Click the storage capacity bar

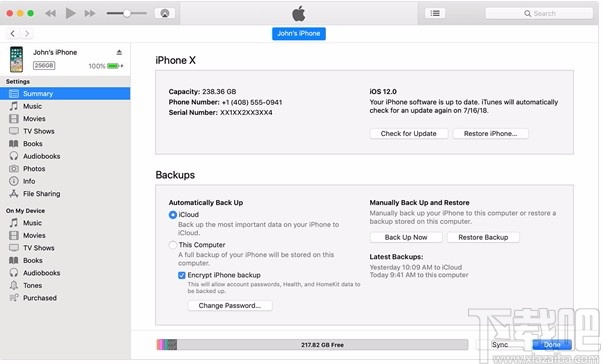[x=312, y=345]
